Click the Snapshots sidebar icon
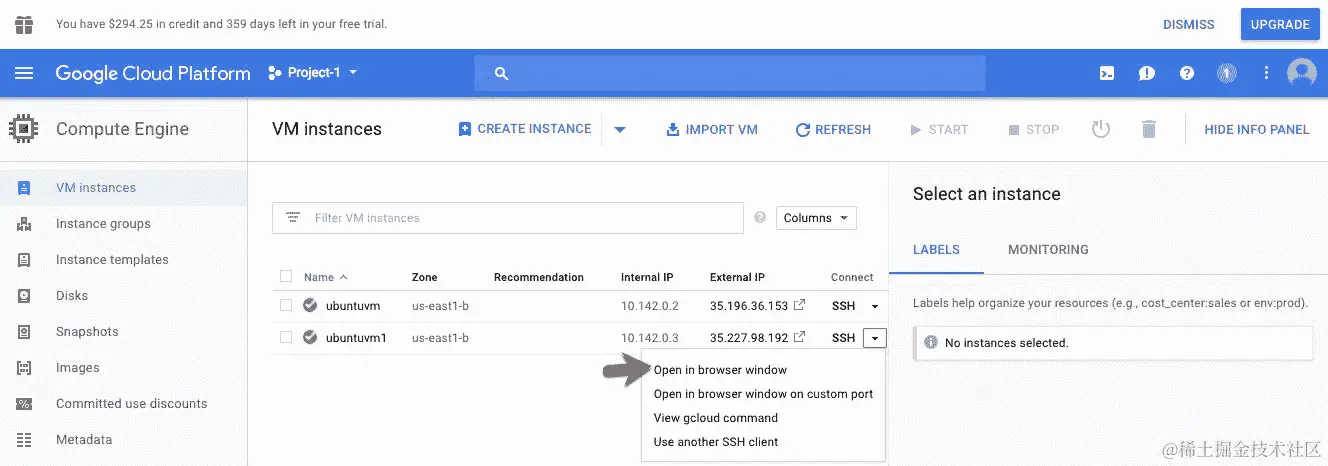The image size is (1328, 466). (x=24, y=332)
